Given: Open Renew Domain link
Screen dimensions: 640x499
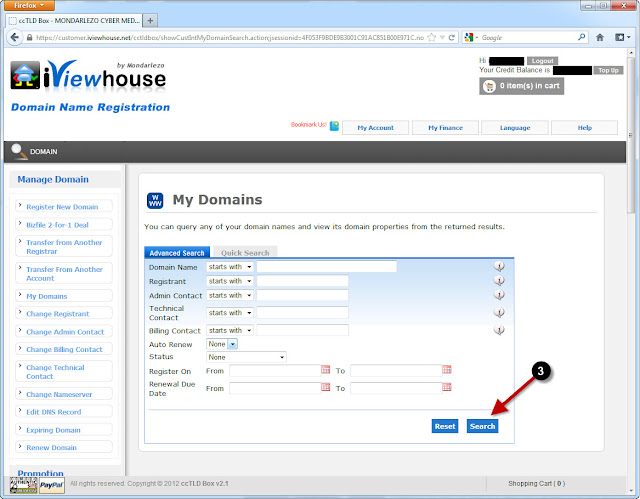Looking at the screenshot, I should [51, 448].
